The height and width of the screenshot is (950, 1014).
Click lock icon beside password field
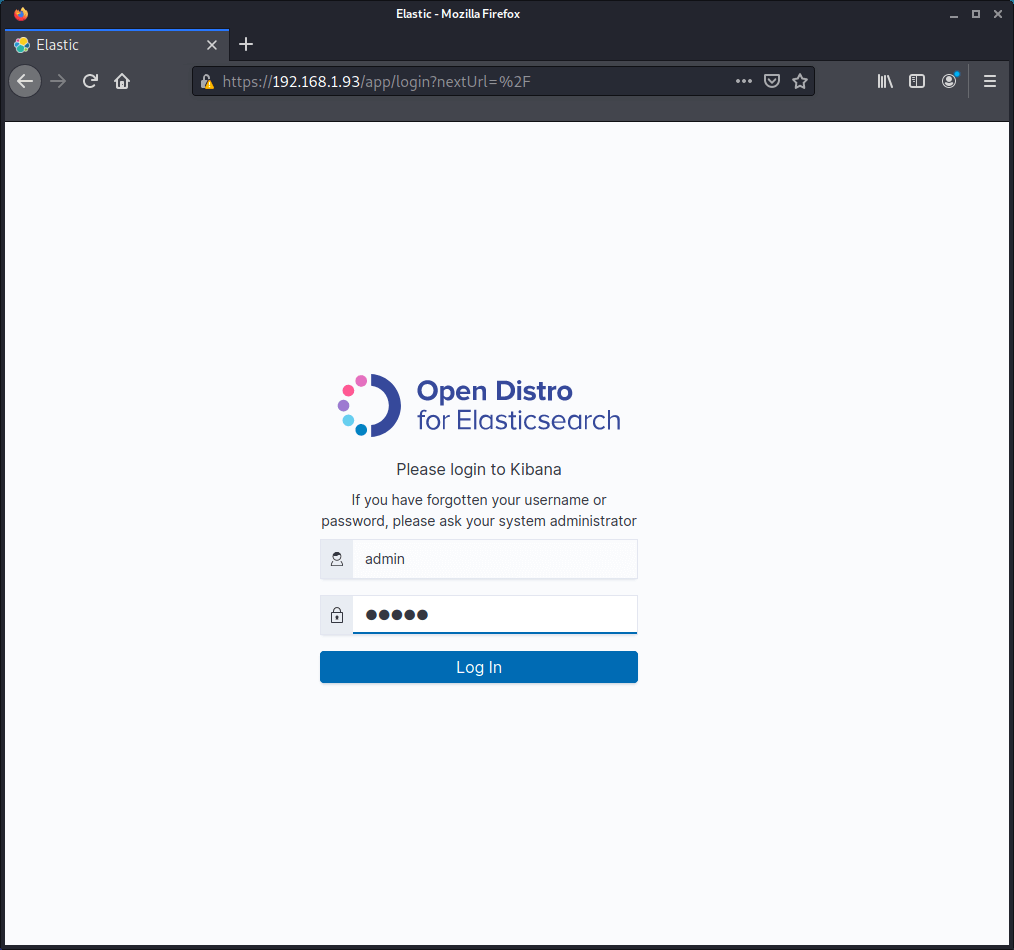(x=336, y=614)
